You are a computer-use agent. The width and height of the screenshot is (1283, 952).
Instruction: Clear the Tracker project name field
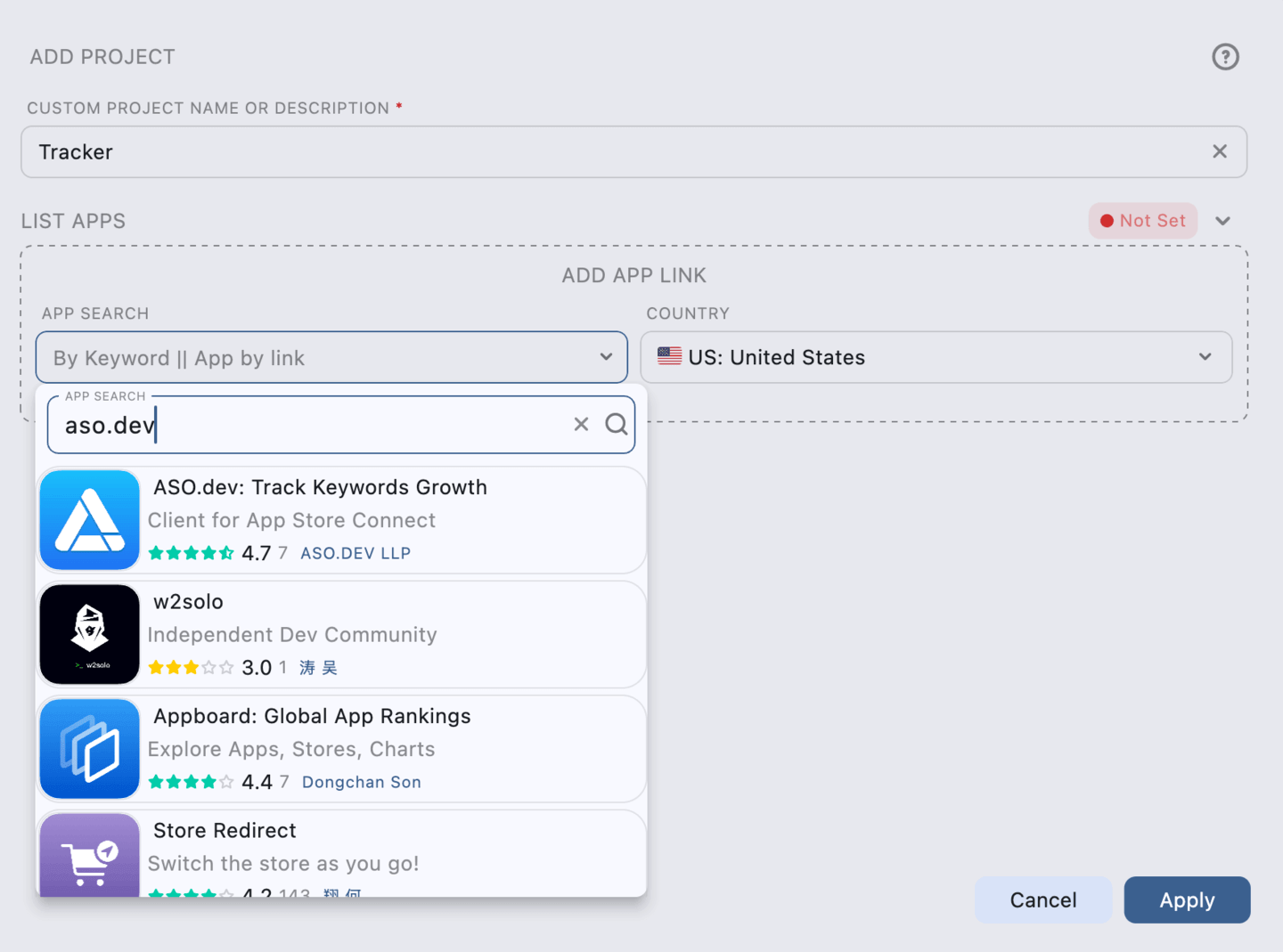tap(1220, 151)
